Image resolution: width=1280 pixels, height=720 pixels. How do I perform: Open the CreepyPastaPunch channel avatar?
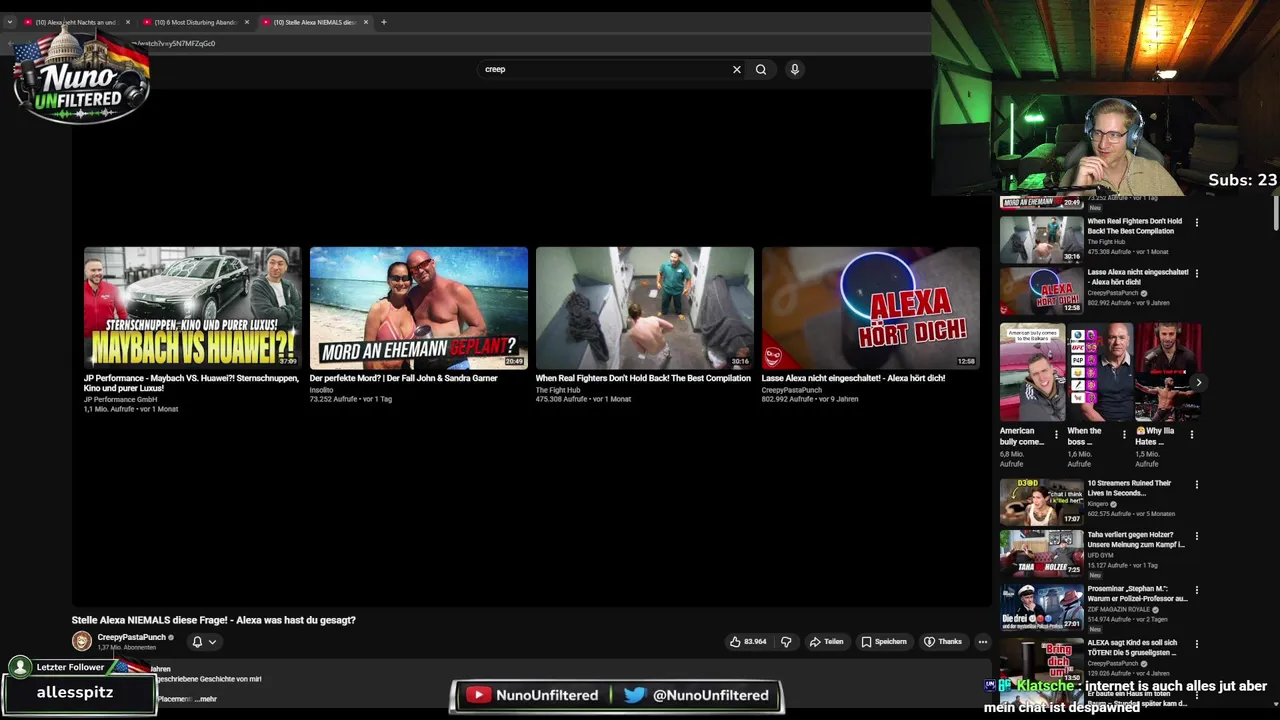click(x=82, y=641)
